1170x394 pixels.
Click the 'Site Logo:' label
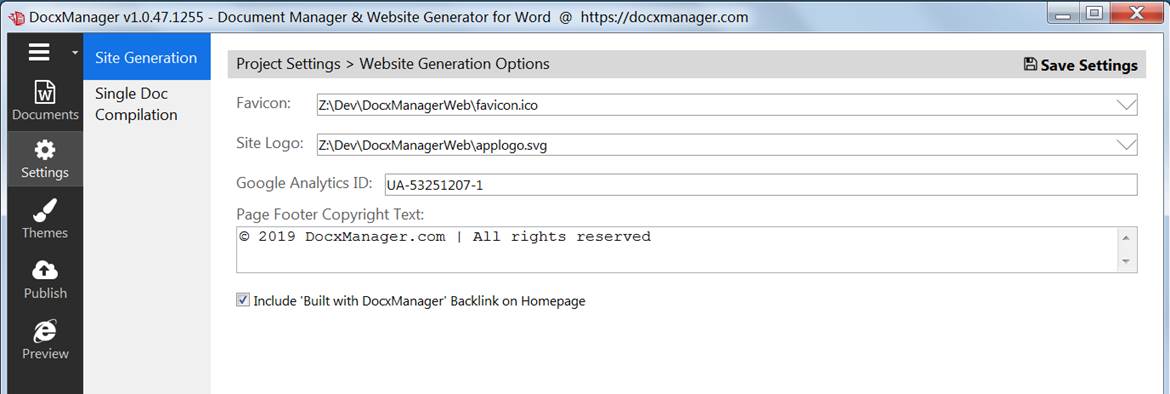coord(269,143)
